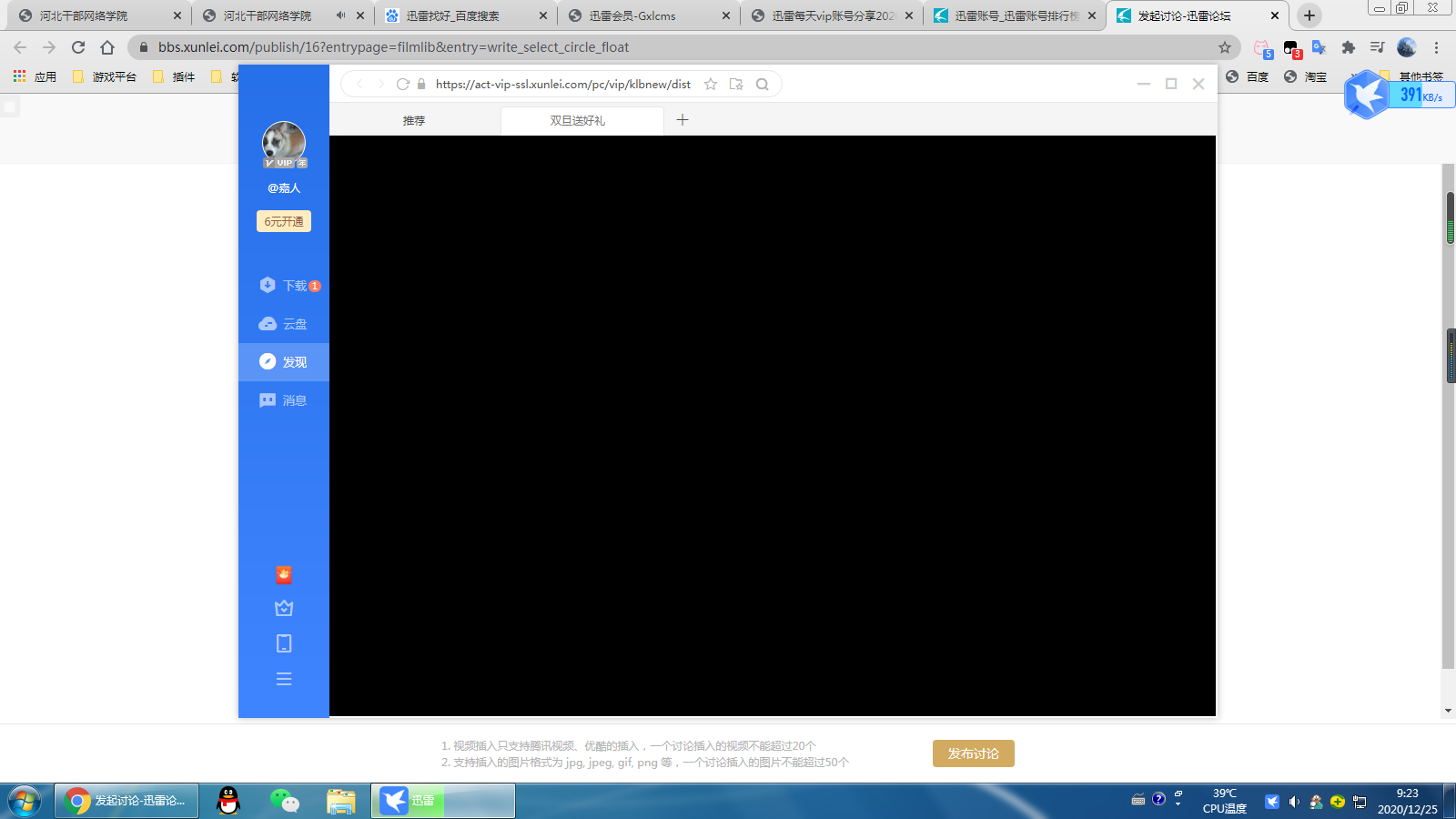Click the search magnifier in Xunlei address bar
The image size is (1456, 819).
click(763, 84)
